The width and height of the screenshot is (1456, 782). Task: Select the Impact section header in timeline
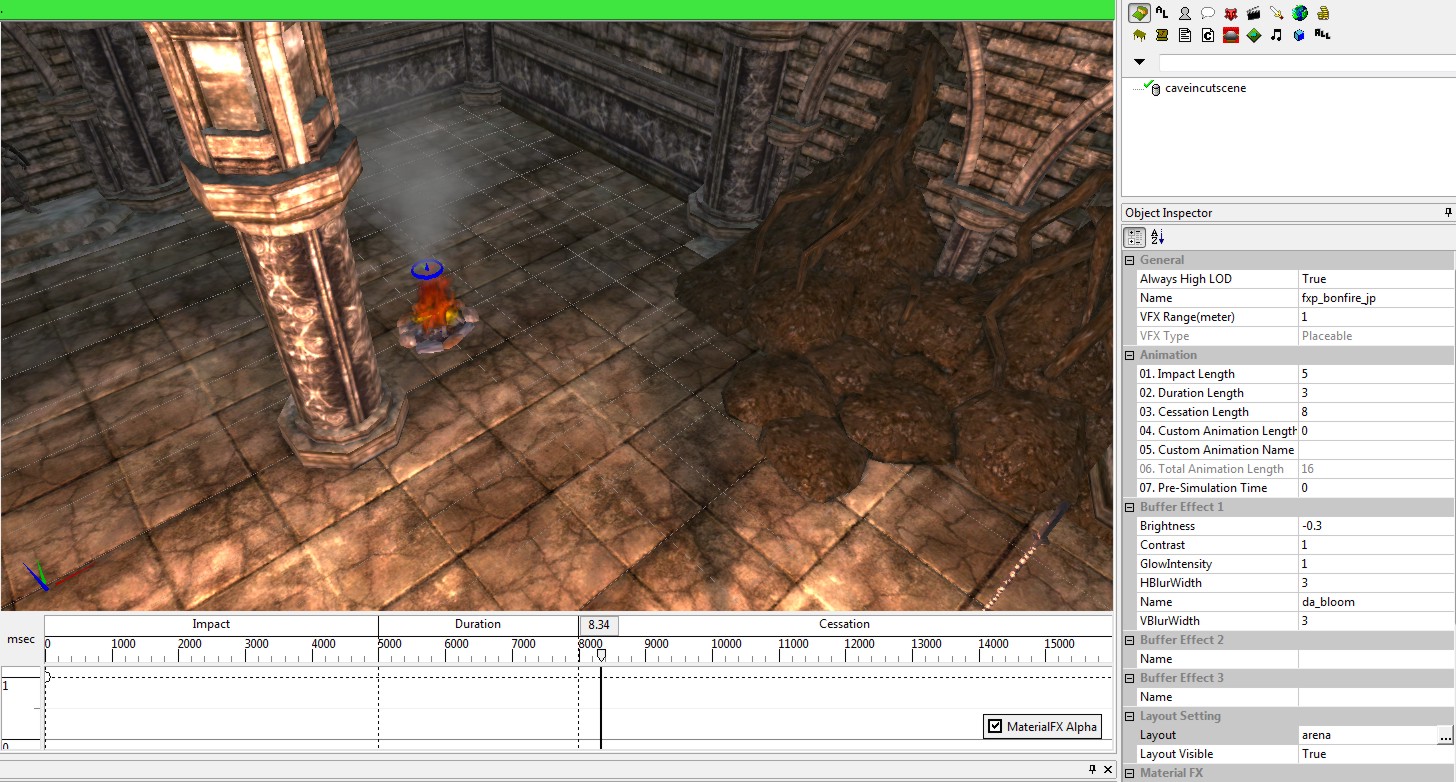click(211, 624)
